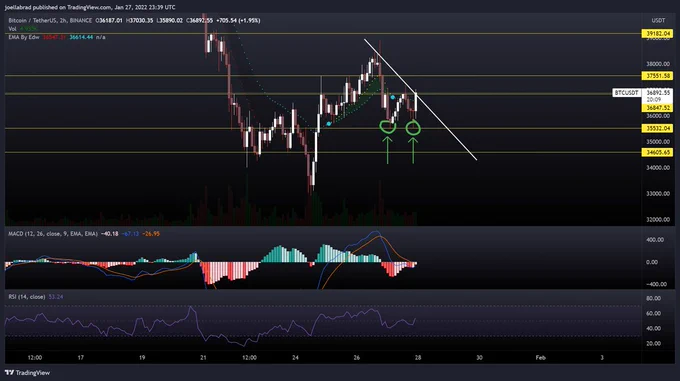This screenshot has width=680, height=381.
Task: Select the MACD (12, 26, close, 9, EMA, EMA) legend
Action: (x=53, y=234)
